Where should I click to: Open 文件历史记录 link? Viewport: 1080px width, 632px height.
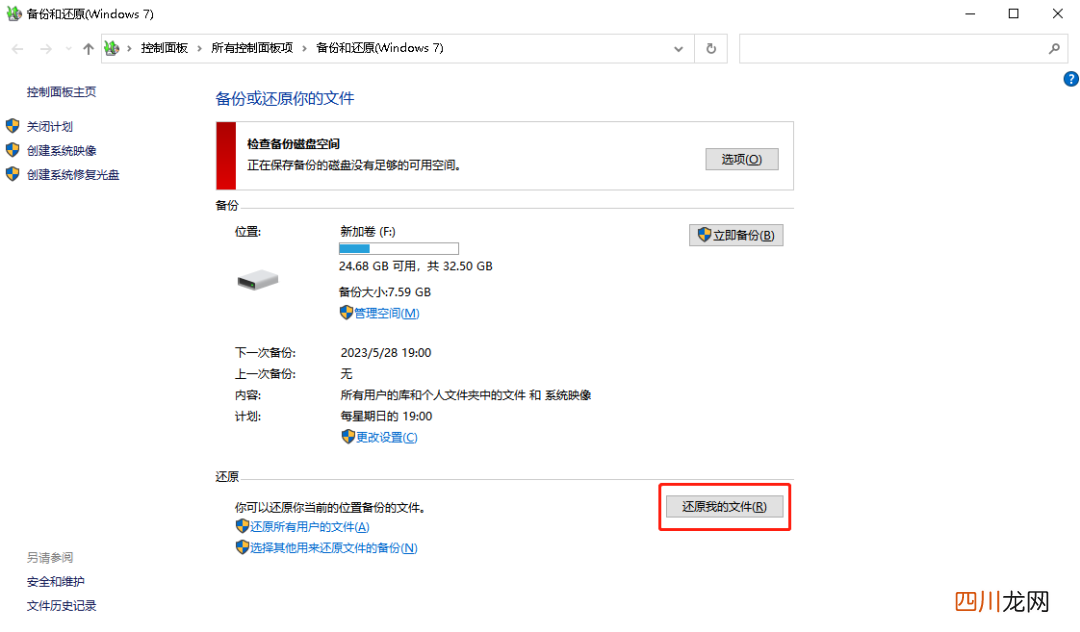coord(61,606)
